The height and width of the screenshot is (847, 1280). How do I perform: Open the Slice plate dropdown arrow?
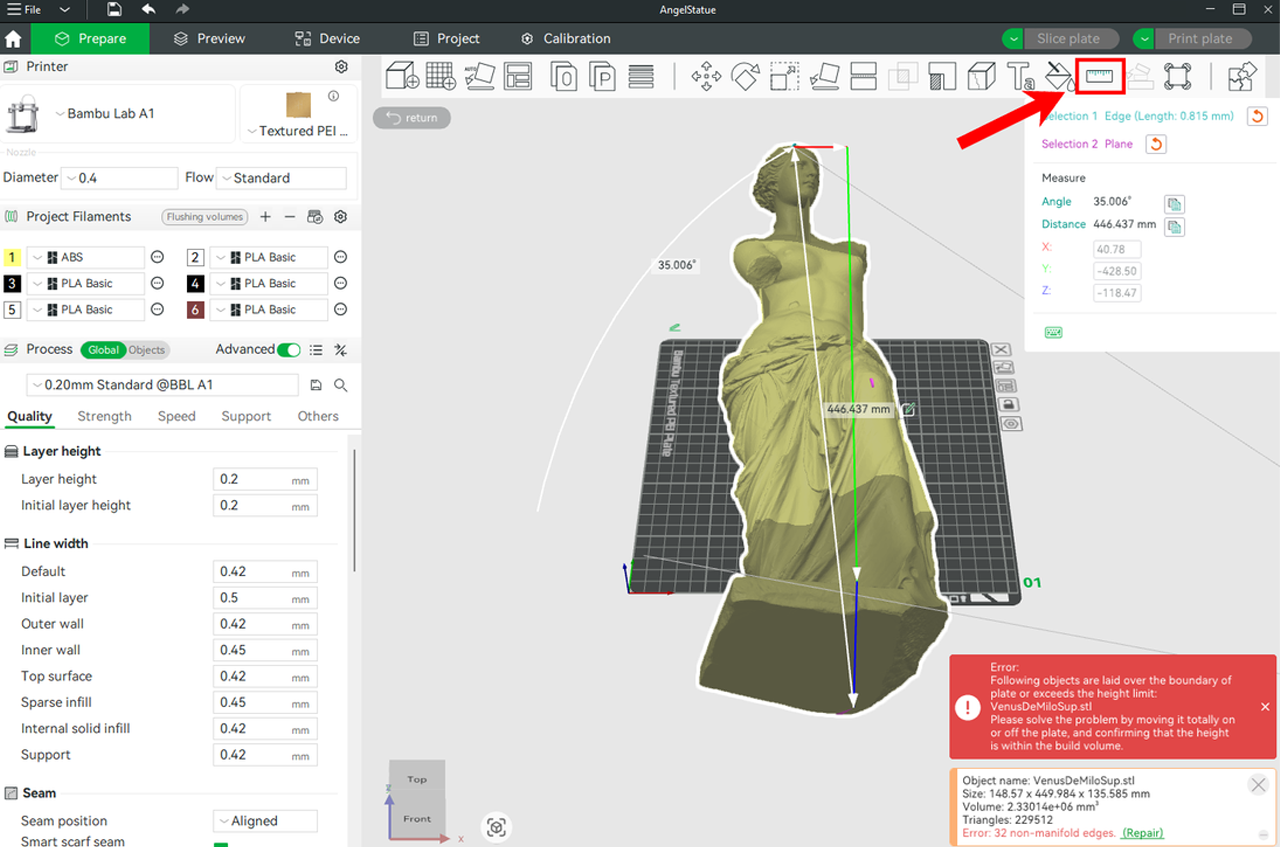pyautogui.click(x=1014, y=39)
